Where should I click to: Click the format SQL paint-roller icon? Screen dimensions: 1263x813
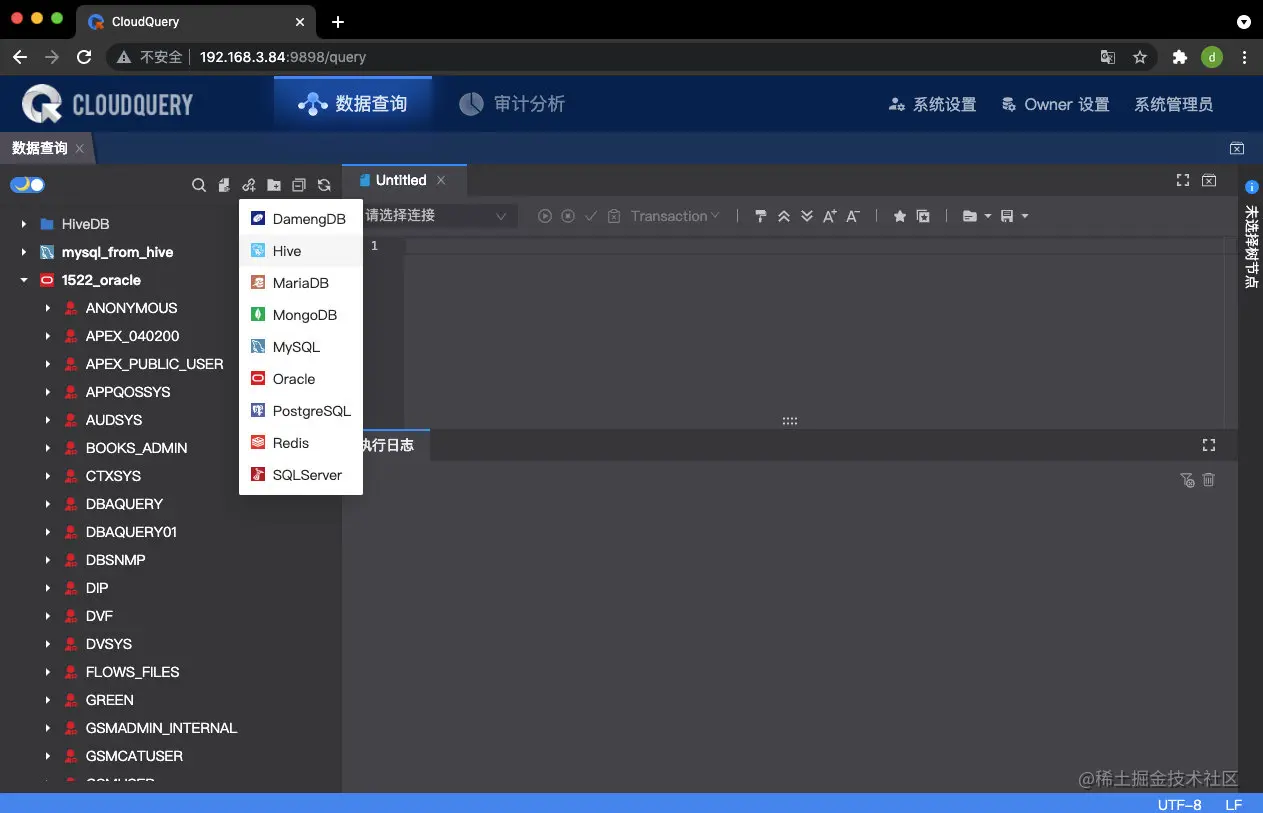[761, 216]
